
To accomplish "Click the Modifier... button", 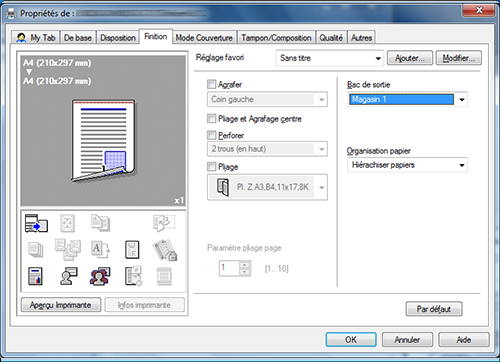I will (x=459, y=58).
